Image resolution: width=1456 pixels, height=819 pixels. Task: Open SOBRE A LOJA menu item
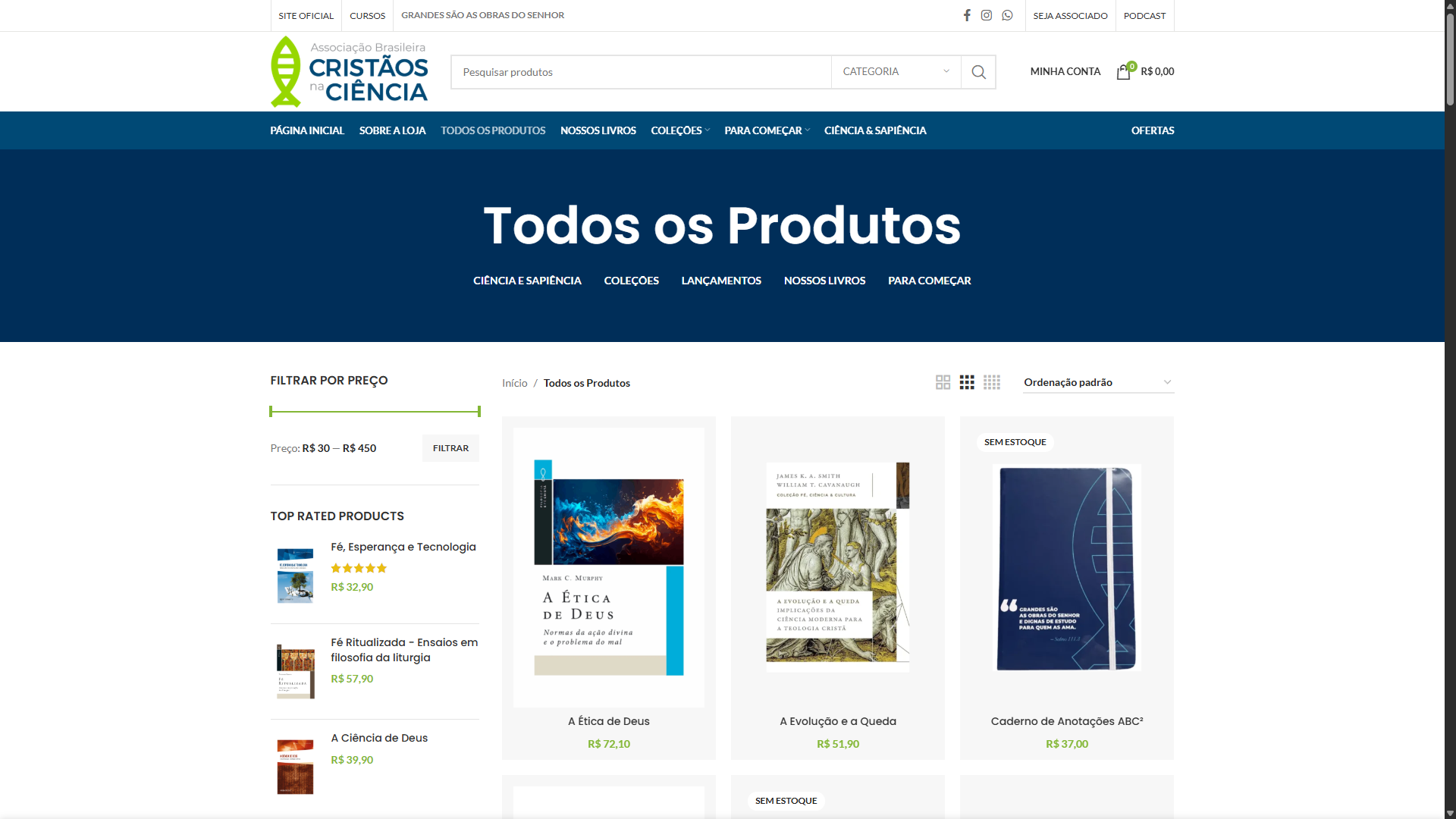pos(392,130)
